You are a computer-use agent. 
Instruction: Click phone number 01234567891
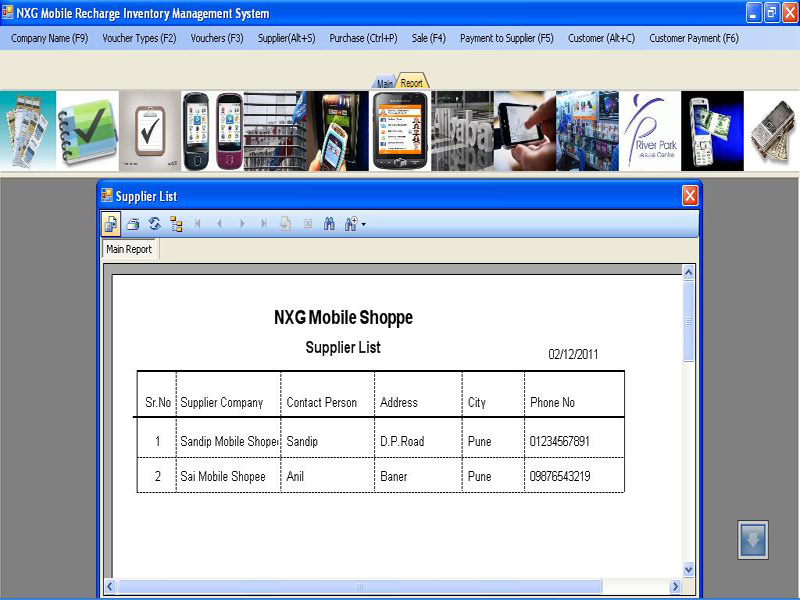click(x=560, y=441)
